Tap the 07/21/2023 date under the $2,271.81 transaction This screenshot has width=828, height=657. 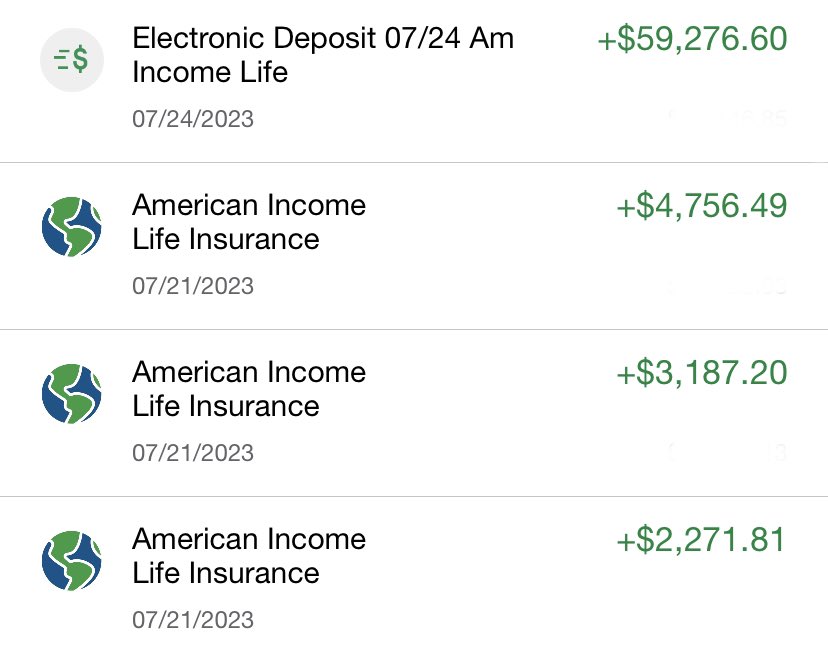(x=193, y=620)
